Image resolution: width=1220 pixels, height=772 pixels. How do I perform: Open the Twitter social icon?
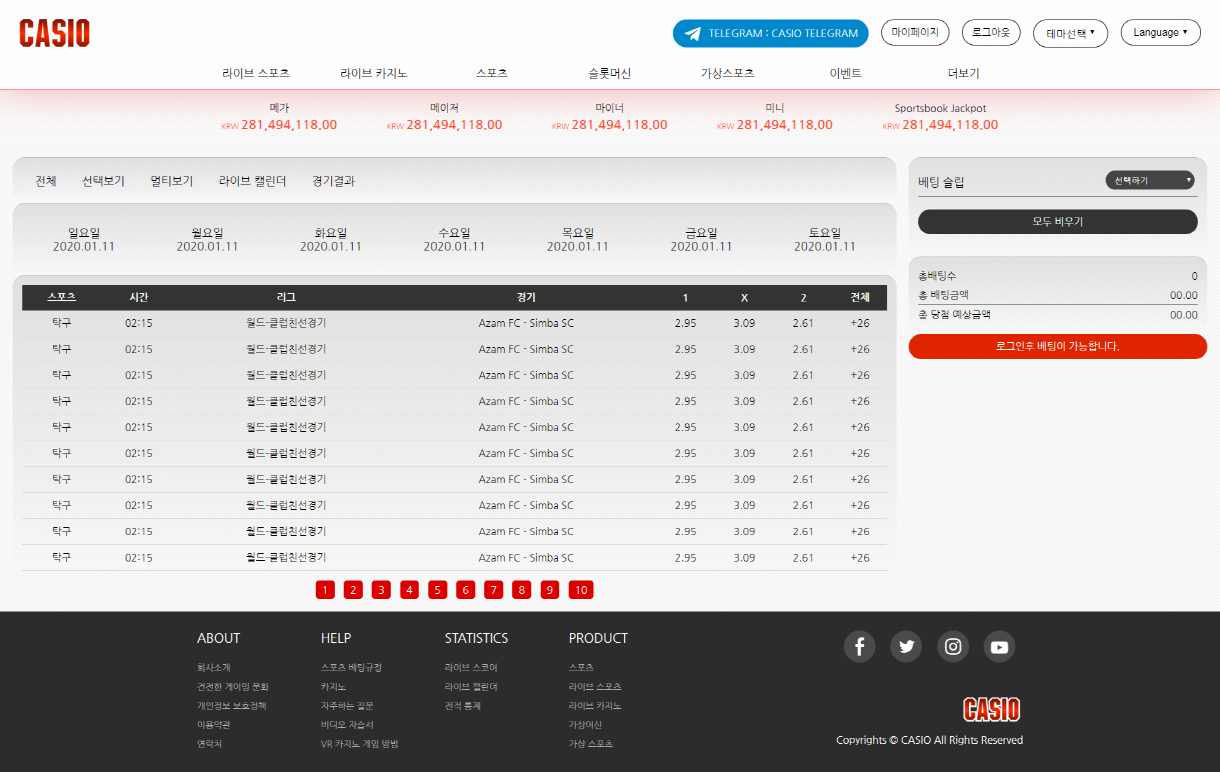coord(906,646)
